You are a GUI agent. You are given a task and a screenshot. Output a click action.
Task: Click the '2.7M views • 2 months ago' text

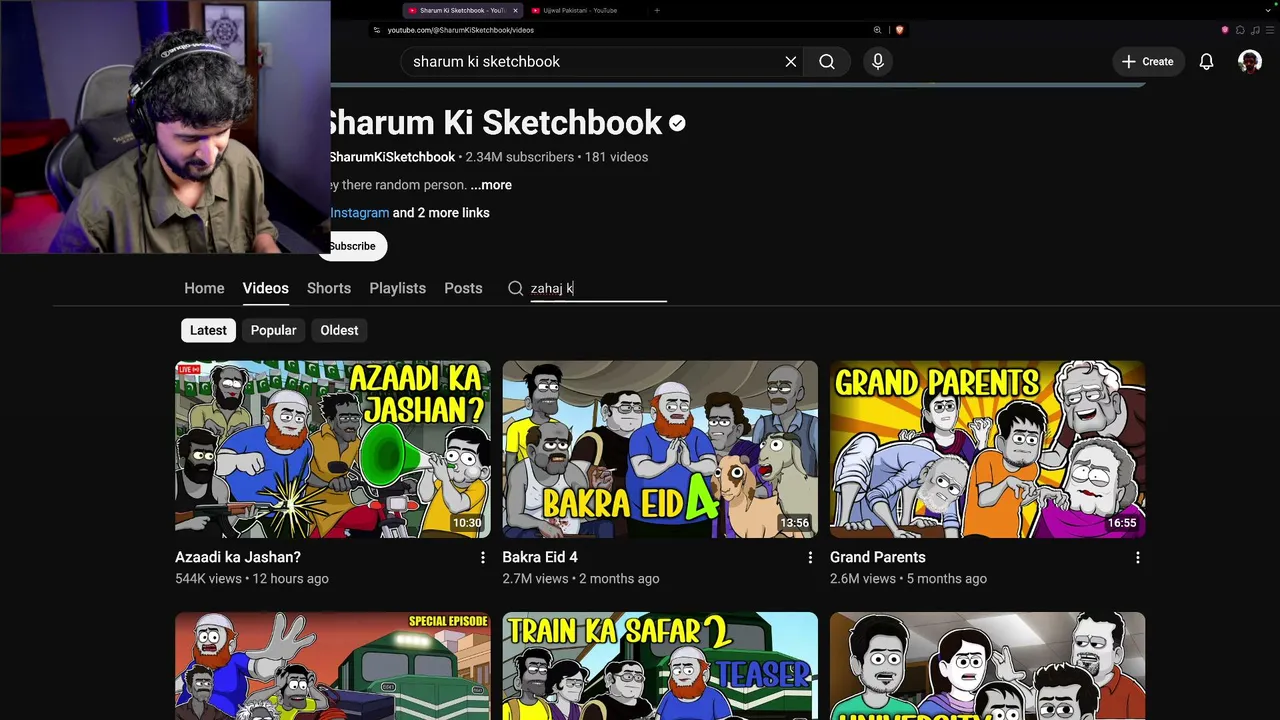(x=581, y=579)
